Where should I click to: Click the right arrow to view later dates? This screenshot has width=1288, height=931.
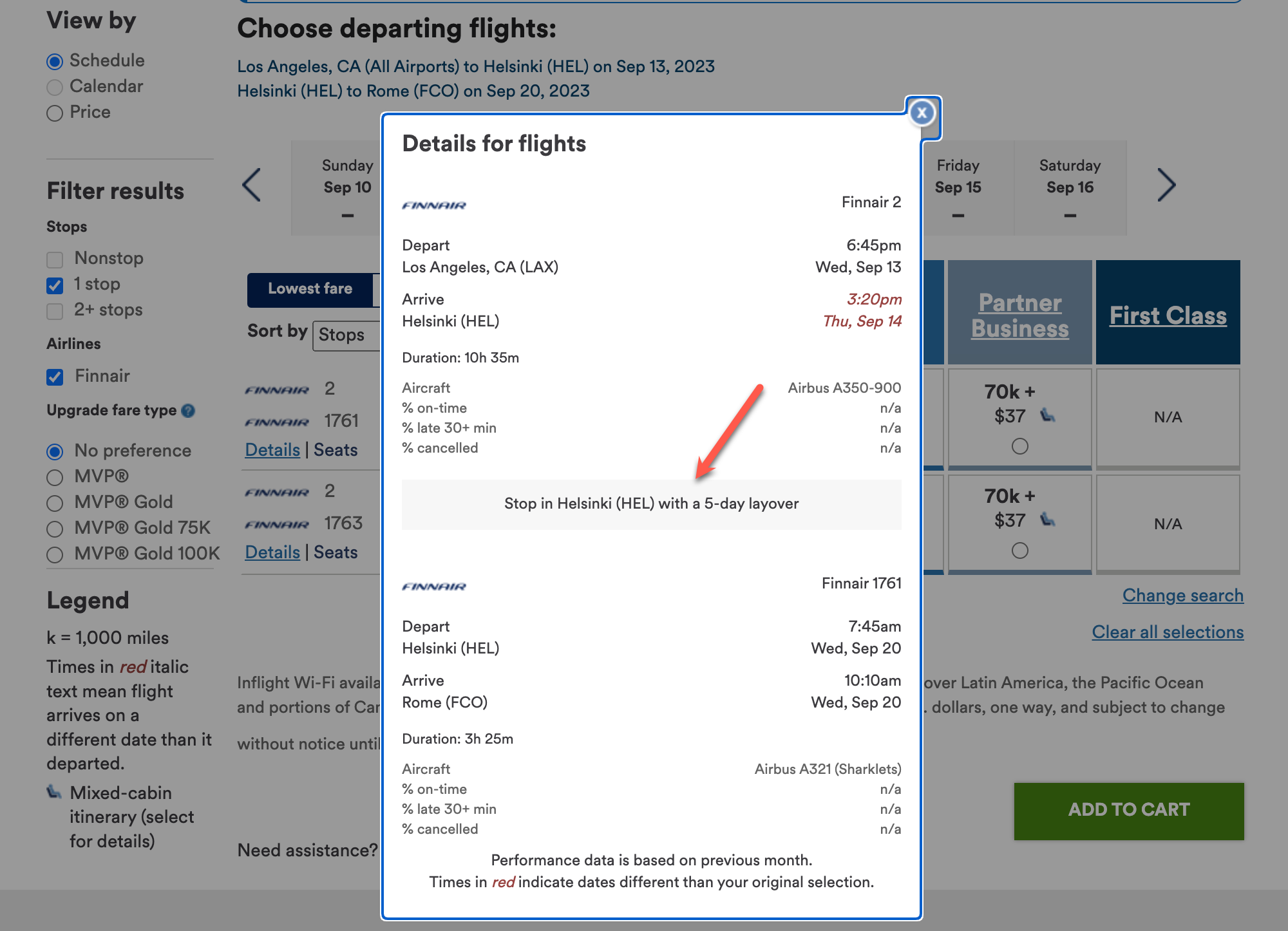click(x=1167, y=185)
